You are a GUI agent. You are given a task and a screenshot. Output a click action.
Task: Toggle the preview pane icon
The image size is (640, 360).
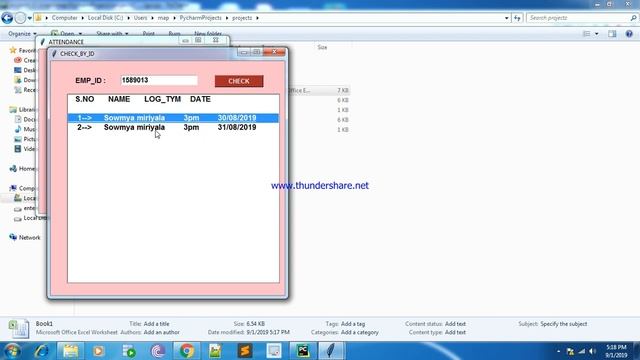pyautogui.click(x=612, y=34)
